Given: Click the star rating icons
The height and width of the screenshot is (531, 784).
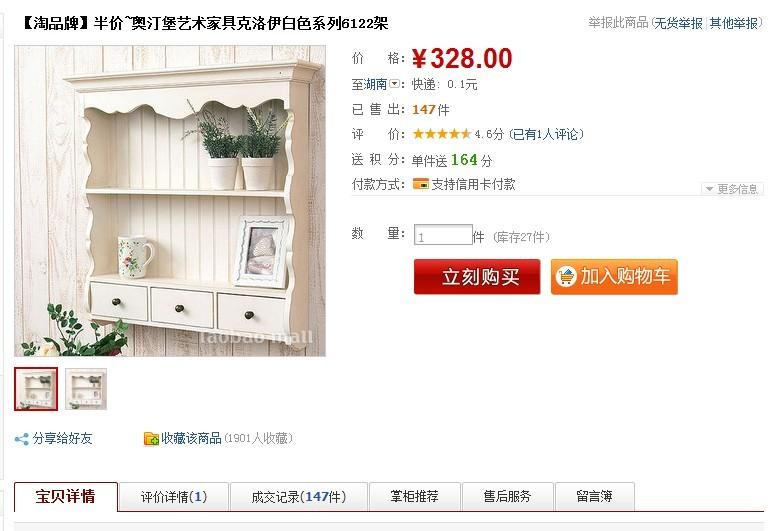Looking at the screenshot, I should point(442,134).
